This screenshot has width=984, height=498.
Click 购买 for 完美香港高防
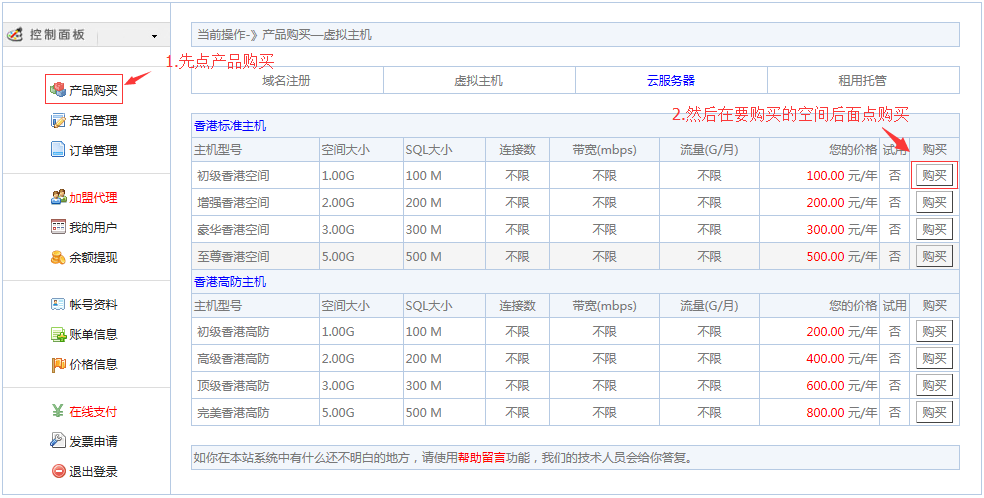934,412
